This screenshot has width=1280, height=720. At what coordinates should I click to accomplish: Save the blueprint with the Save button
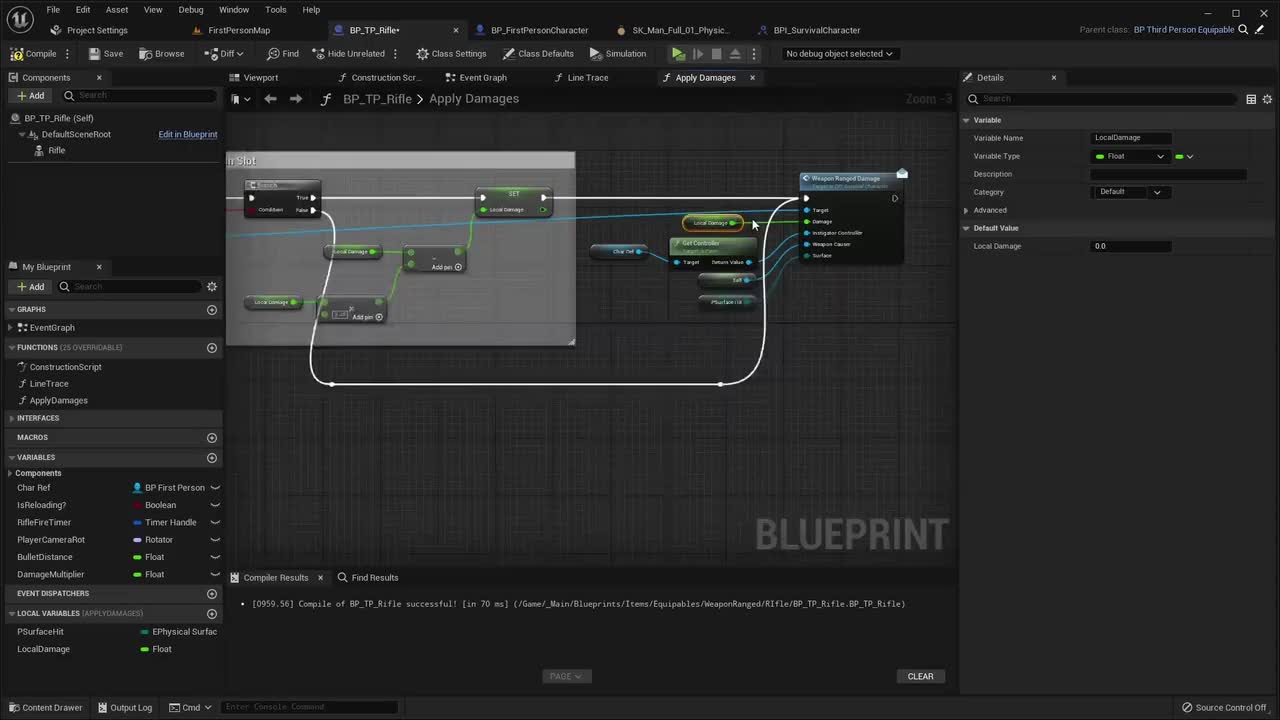click(106, 54)
